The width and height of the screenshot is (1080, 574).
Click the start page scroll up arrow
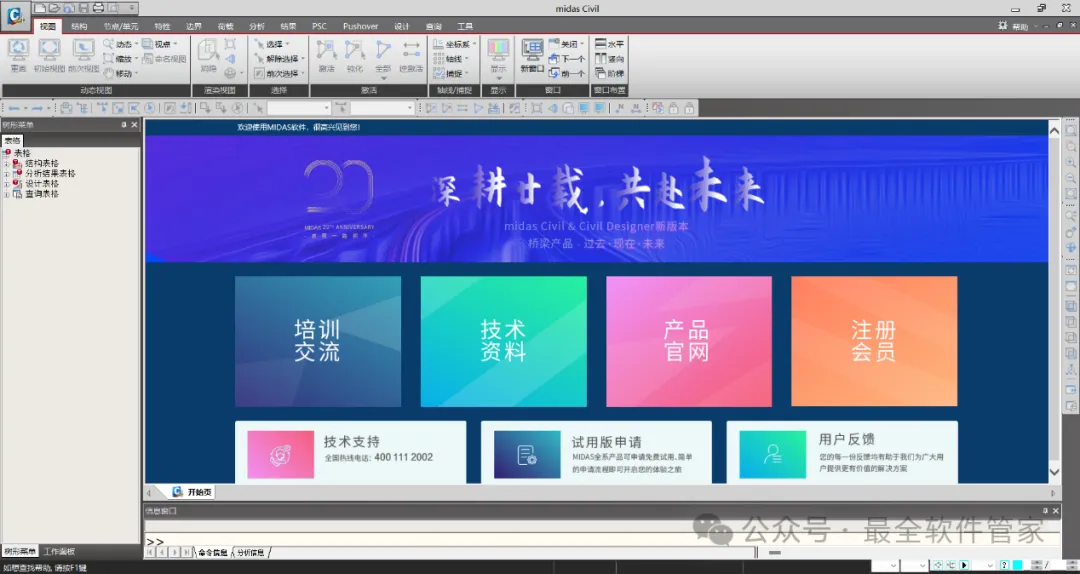coord(1054,130)
